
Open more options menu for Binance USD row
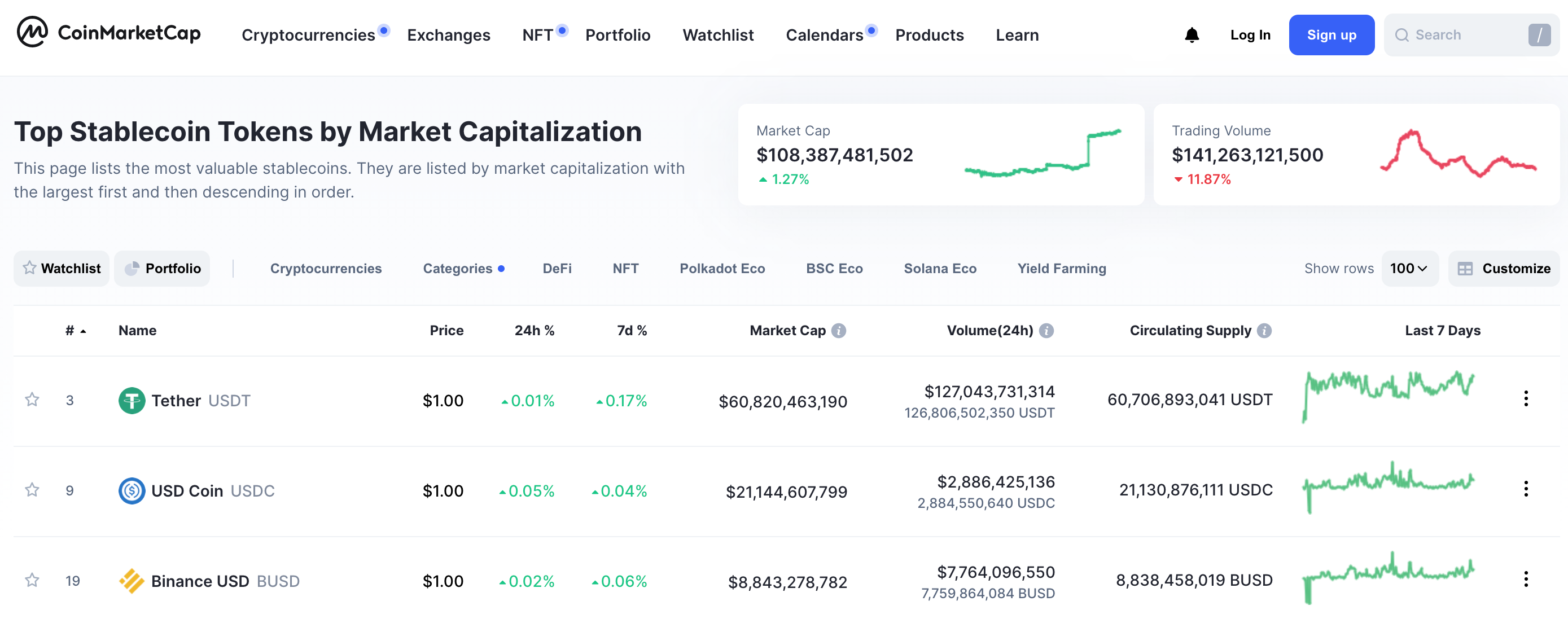point(1526,579)
